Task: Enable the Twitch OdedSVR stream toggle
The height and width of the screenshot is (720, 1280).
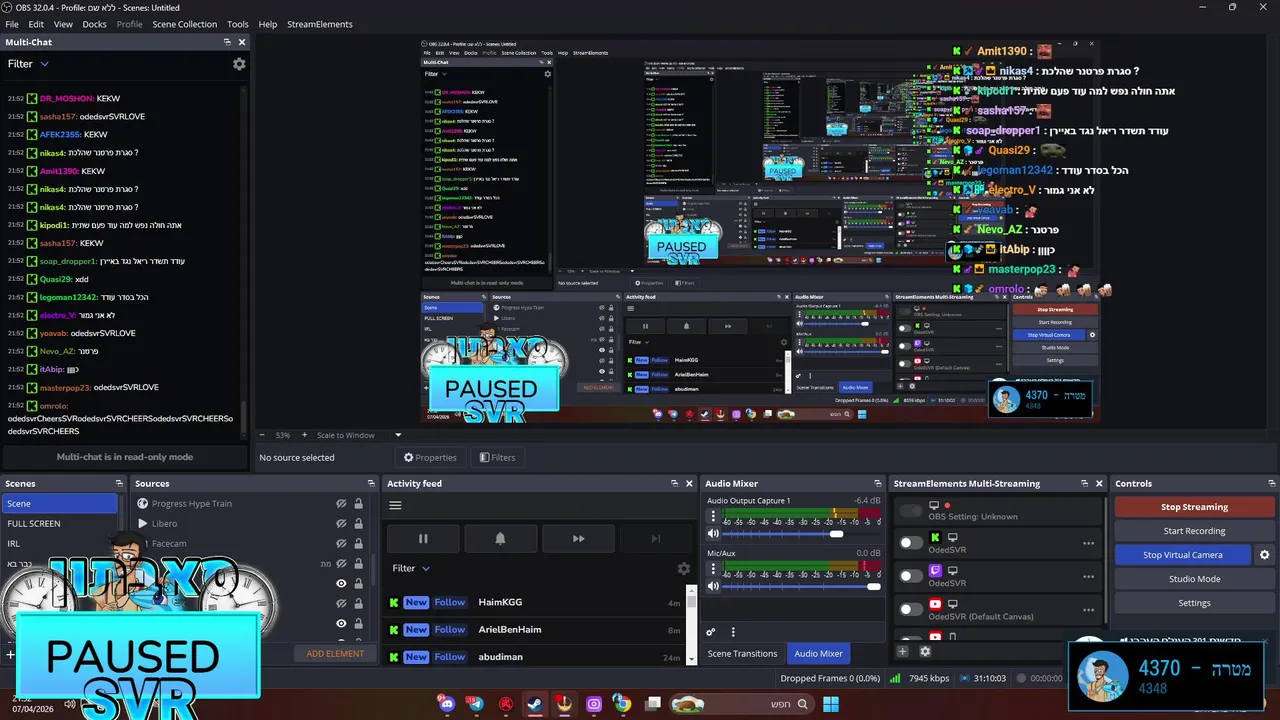Action: tap(911, 576)
